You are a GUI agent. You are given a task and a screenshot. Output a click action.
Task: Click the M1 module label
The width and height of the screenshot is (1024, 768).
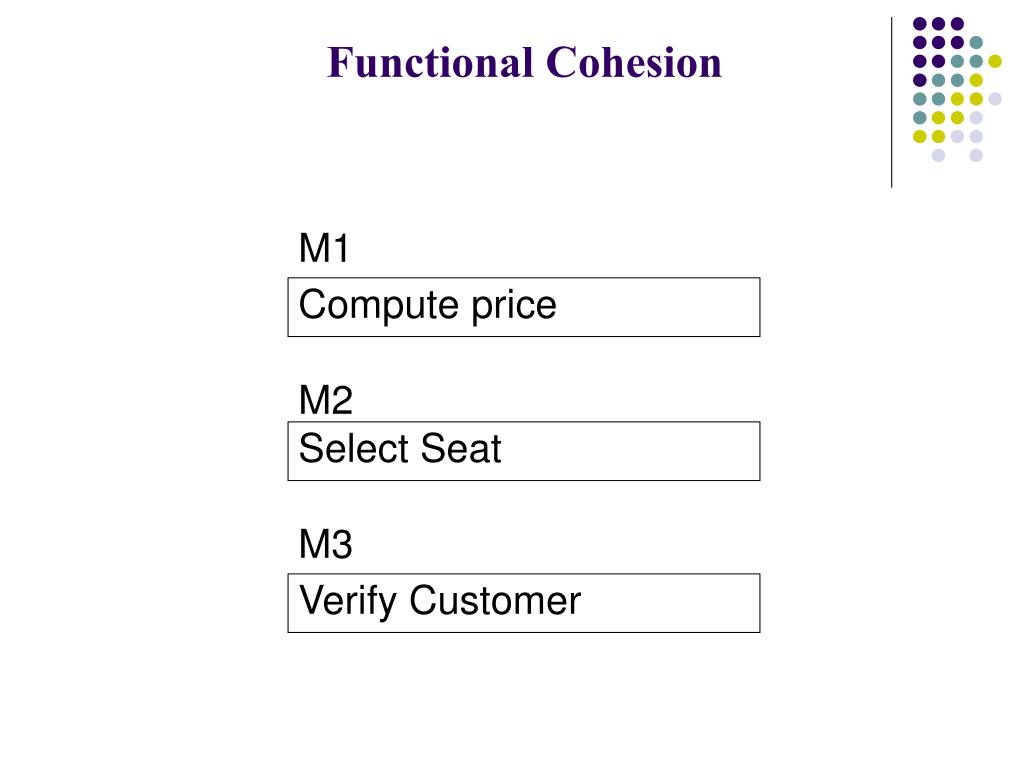click(324, 248)
